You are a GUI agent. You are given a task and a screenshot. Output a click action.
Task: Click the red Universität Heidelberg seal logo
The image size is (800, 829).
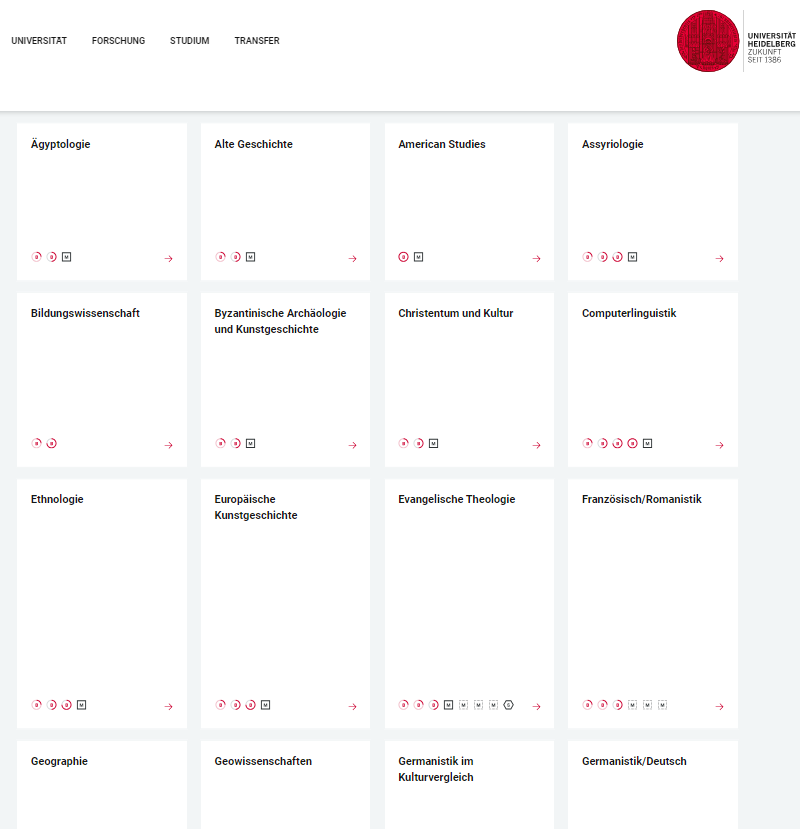708,41
